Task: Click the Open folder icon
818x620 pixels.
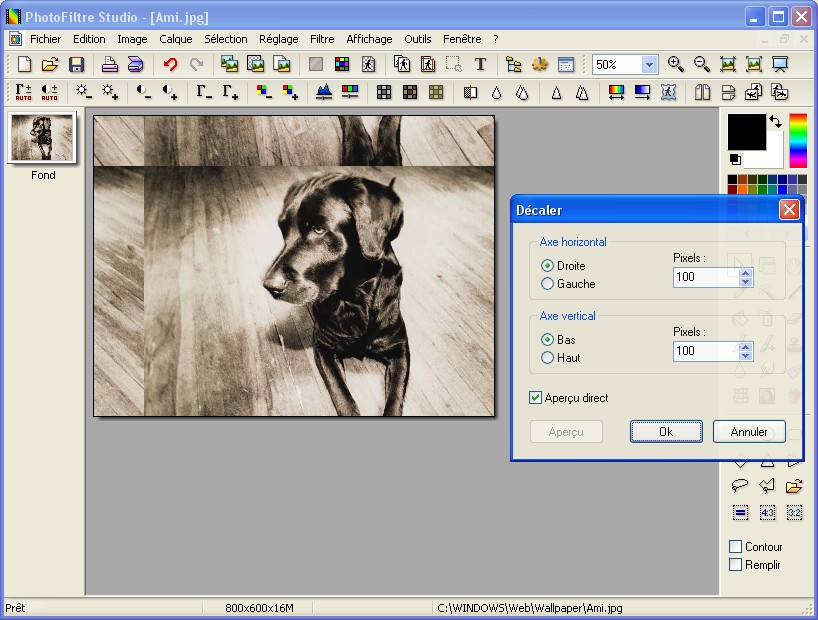Action: click(x=50, y=65)
